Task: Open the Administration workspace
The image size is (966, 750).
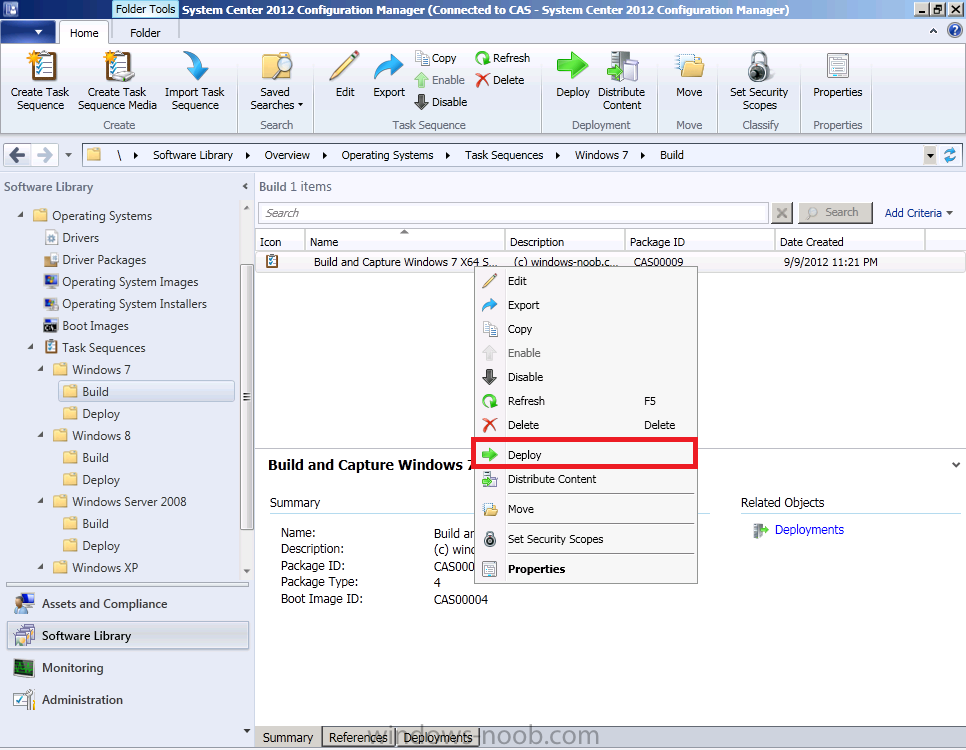Action: tap(128, 700)
